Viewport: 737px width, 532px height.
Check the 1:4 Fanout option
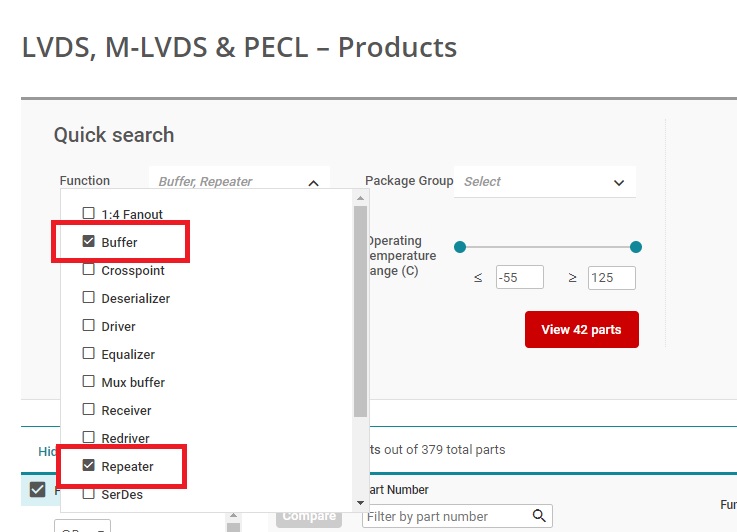89,214
